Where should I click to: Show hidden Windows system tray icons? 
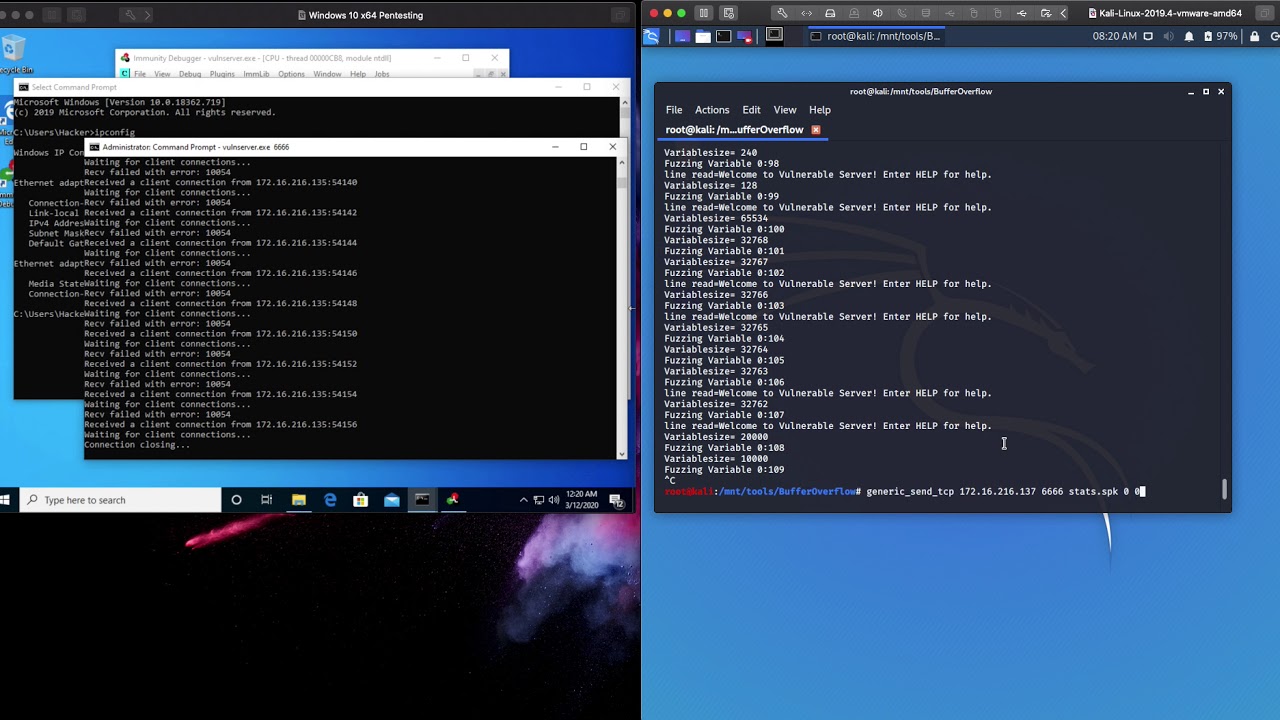(x=523, y=500)
